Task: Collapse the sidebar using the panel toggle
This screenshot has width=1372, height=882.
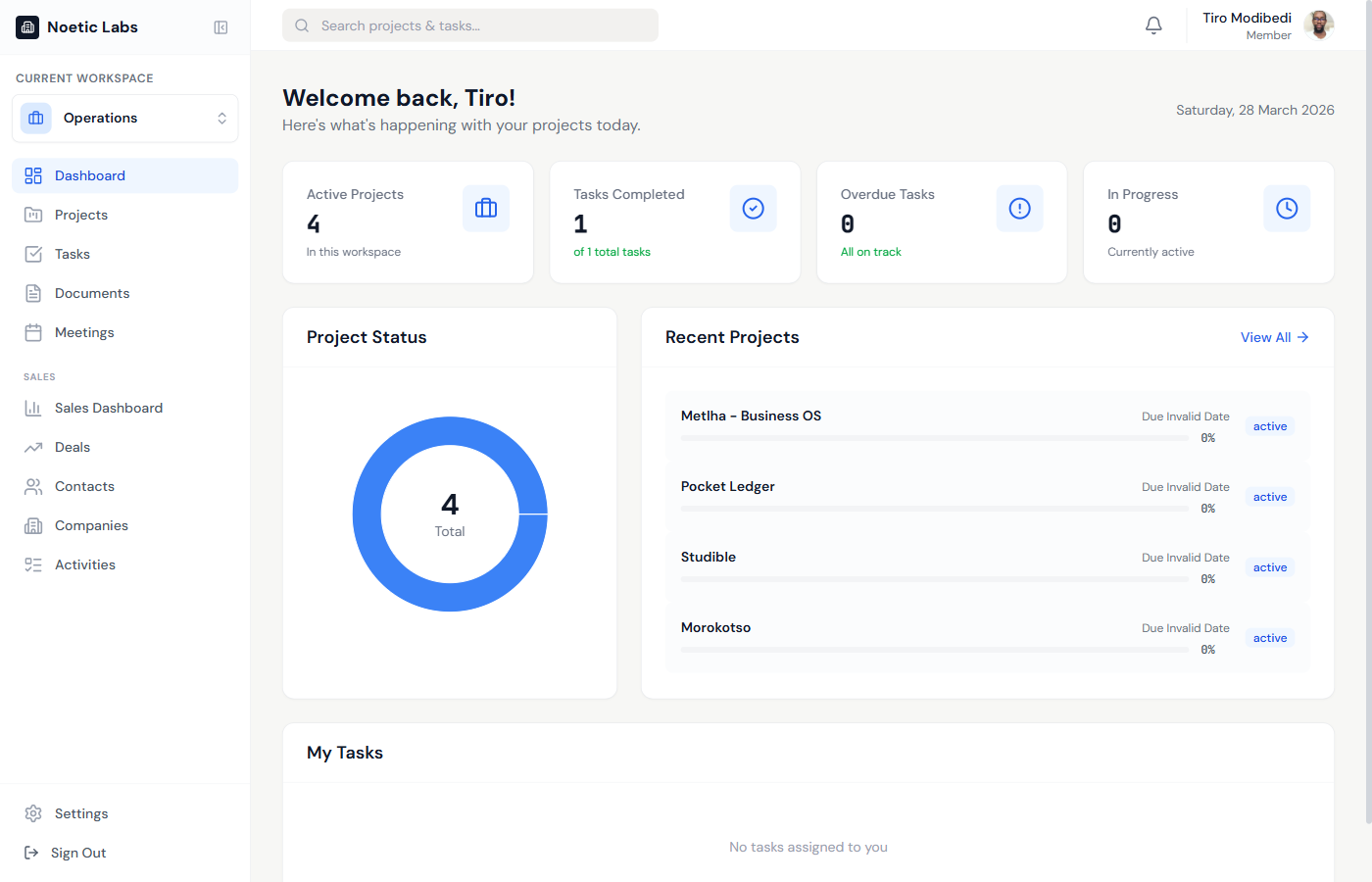Action: (220, 26)
